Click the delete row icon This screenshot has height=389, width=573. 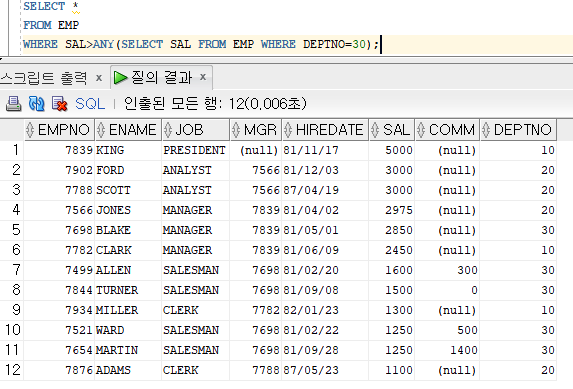[60, 104]
